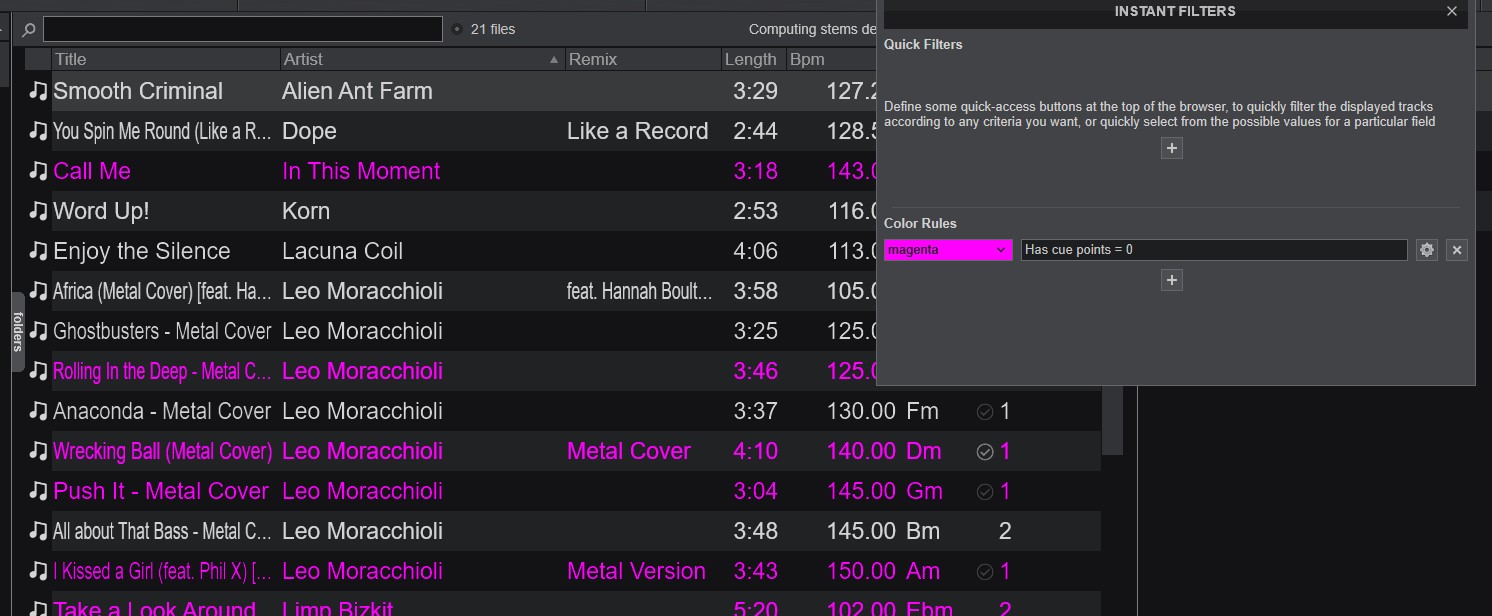
Task: Click the key value 'Bm'
Action: tap(924, 531)
